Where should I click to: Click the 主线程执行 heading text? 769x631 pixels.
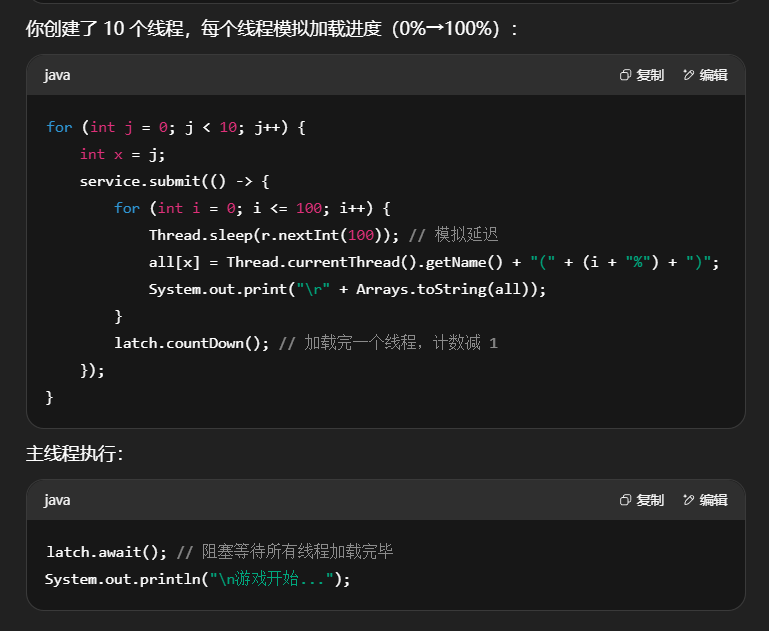pyautogui.click(x=75, y=454)
